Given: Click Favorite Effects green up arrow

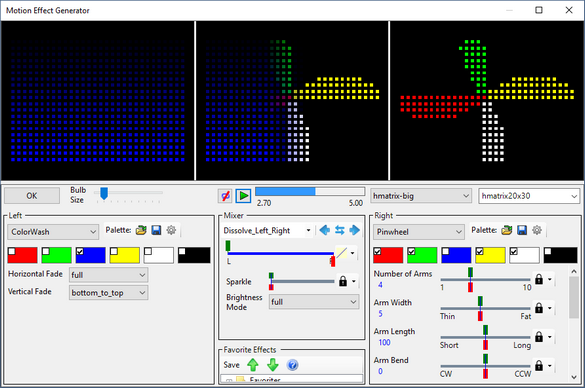Looking at the screenshot, I should 253,365.
